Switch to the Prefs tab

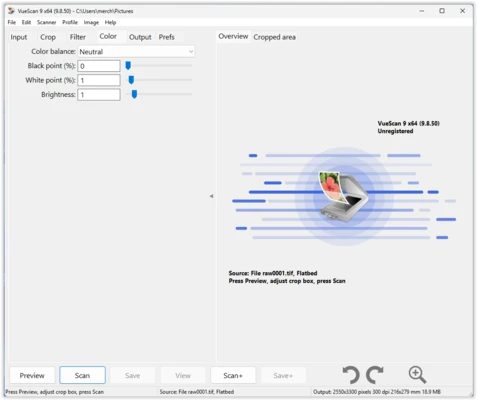click(166, 37)
